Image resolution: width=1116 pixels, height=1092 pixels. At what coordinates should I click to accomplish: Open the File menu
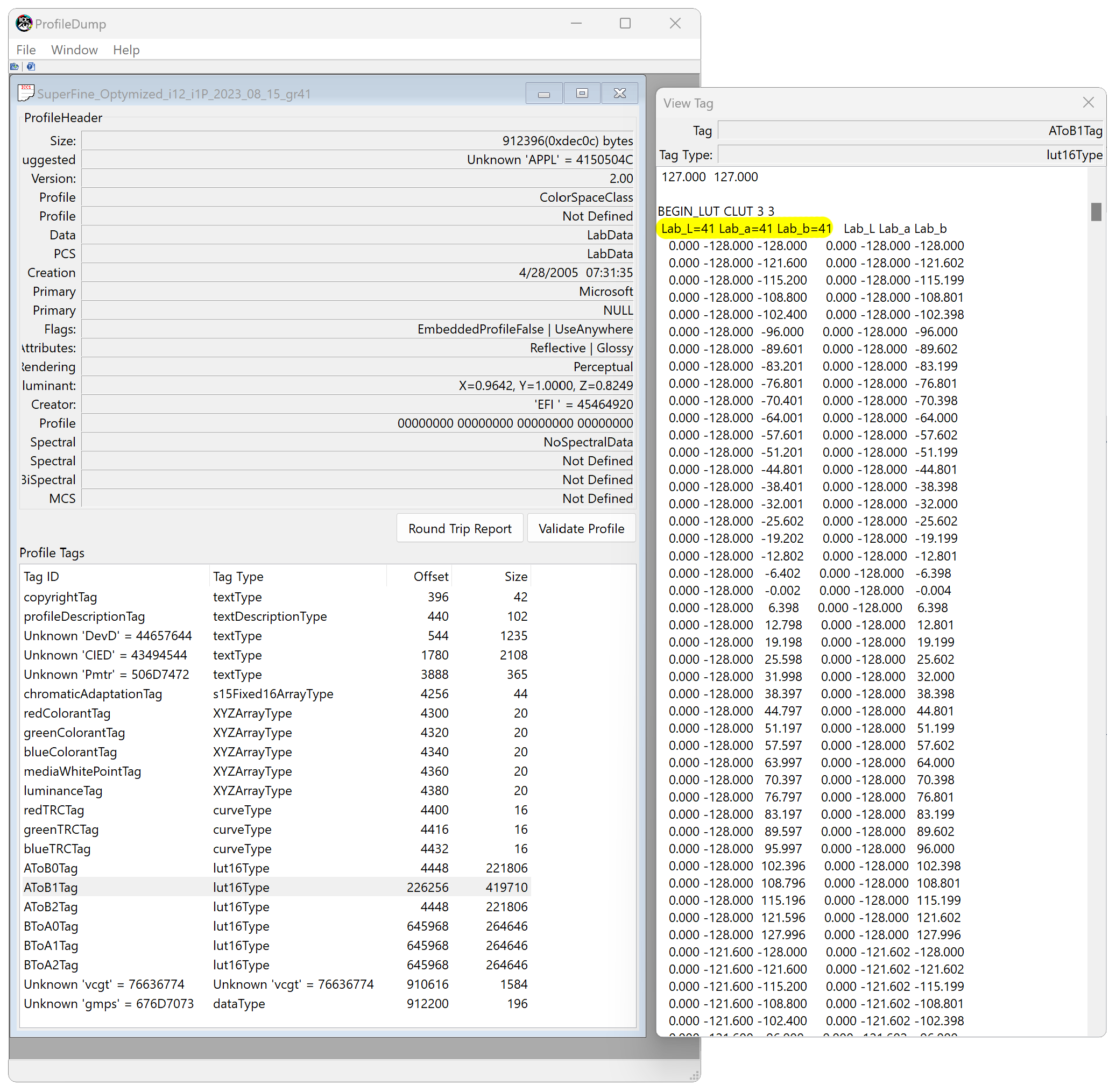[26, 50]
